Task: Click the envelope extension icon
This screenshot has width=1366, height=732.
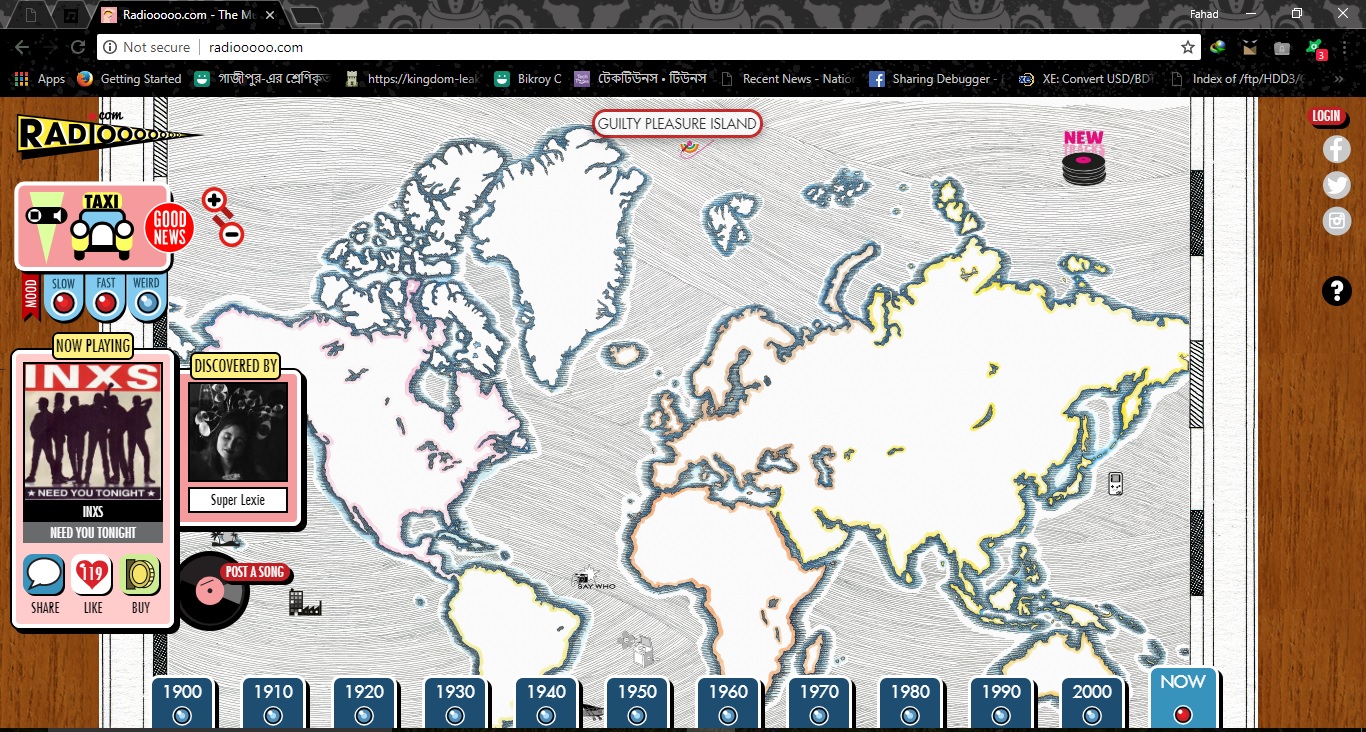Action: point(1250,47)
